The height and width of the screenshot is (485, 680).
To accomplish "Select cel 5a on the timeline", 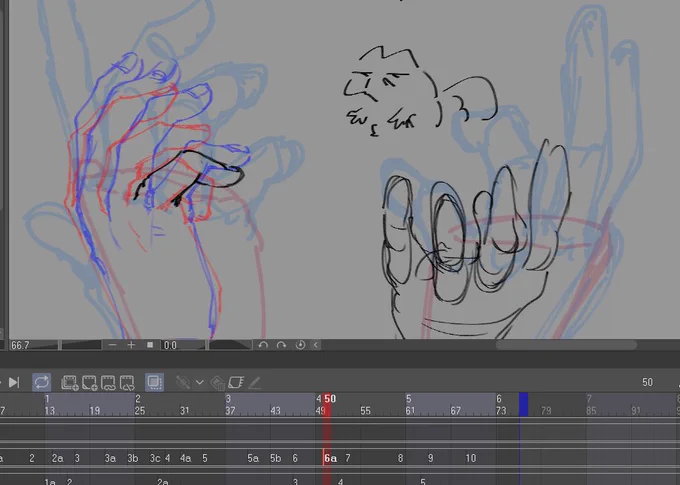I will (x=253, y=458).
